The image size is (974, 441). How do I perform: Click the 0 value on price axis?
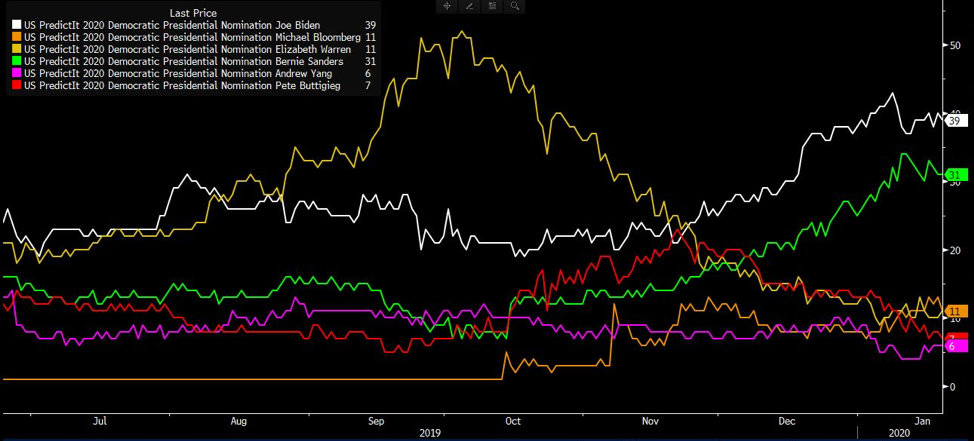tap(952, 386)
